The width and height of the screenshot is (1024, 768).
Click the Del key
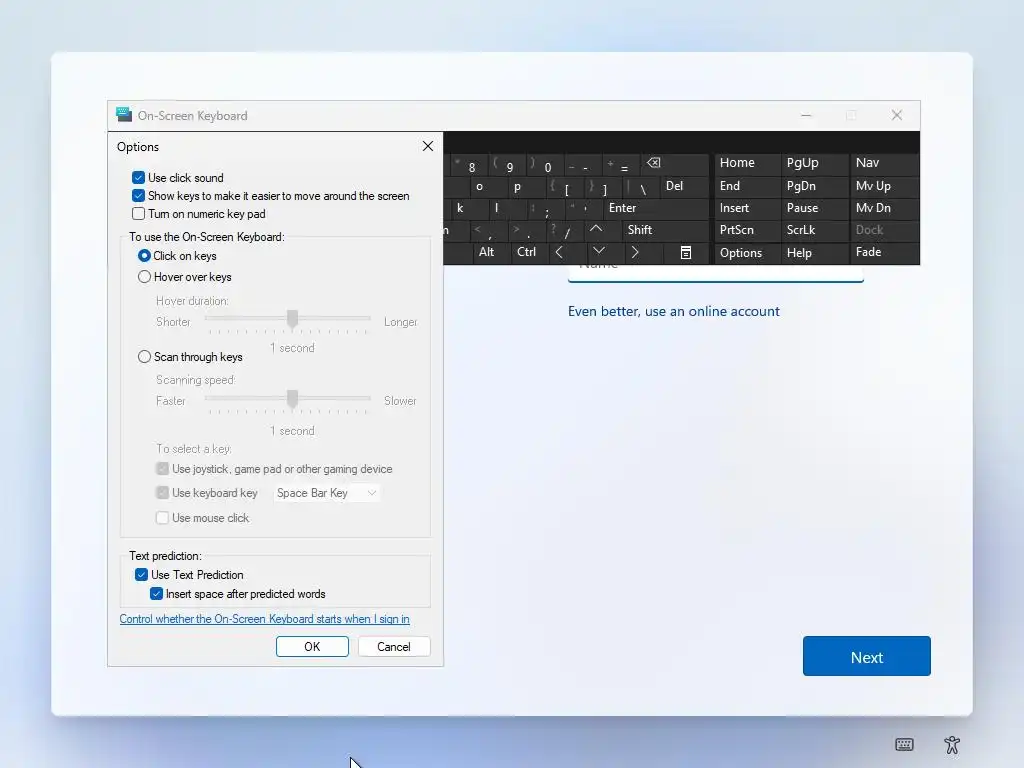coord(683,186)
